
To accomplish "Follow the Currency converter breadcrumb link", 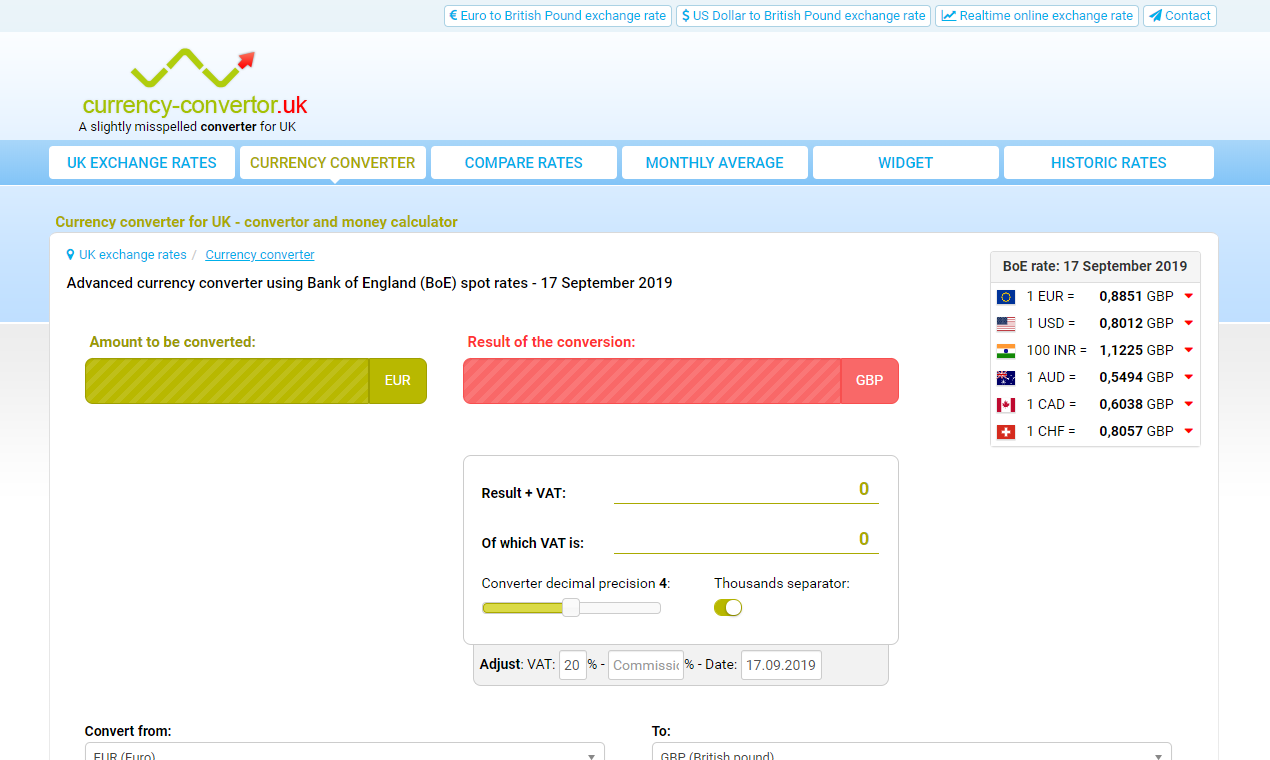I will tap(259, 254).
